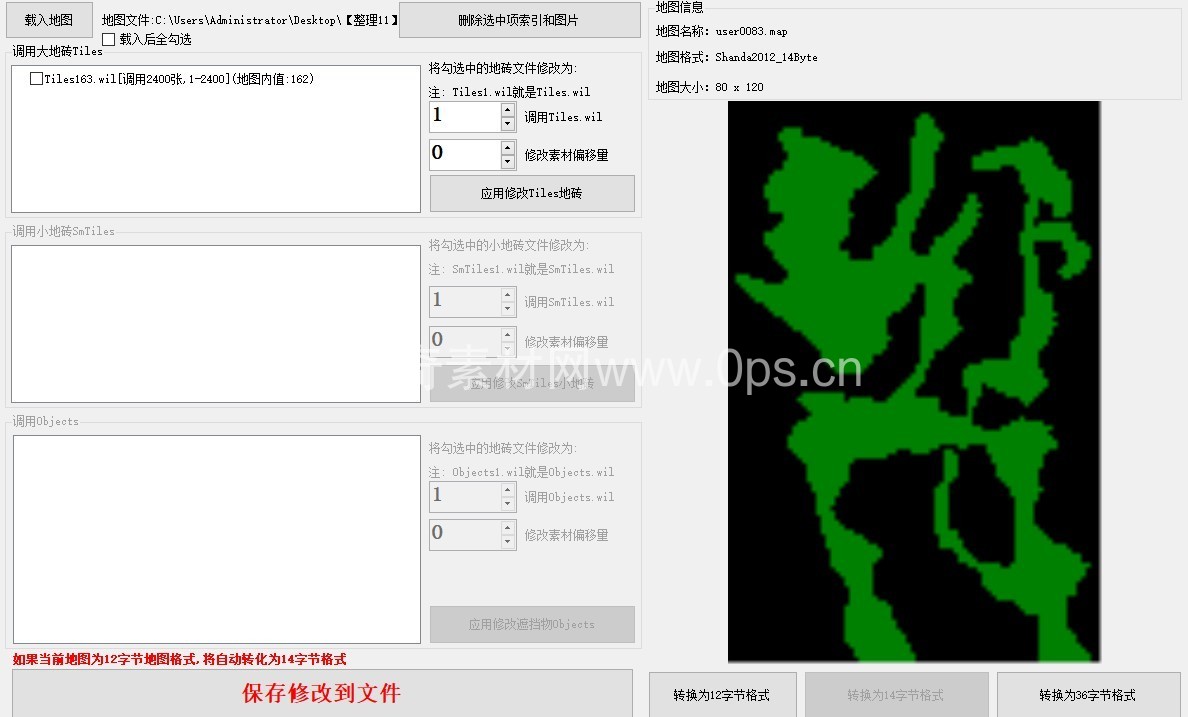Click the 载入地图 load map button
Screen dimensions: 1188x717
[x=49, y=19]
